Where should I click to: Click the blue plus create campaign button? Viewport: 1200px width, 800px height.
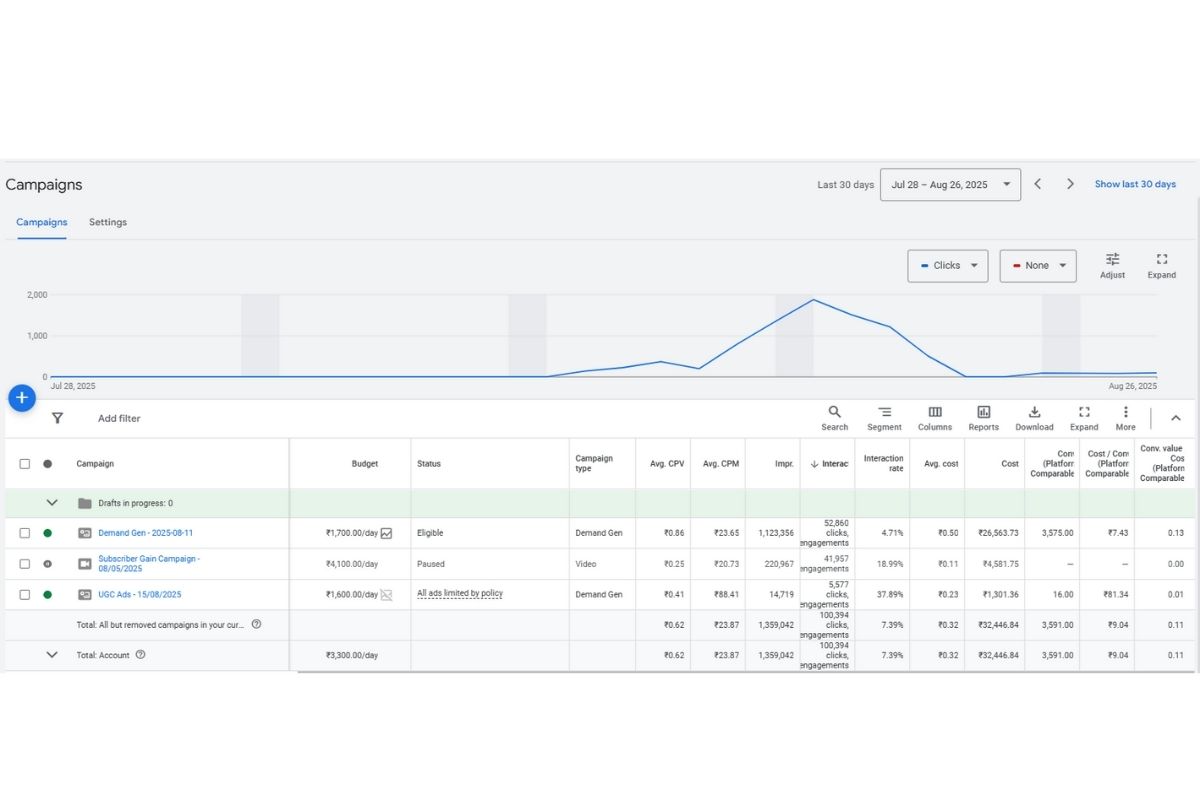tap(22, 398)
